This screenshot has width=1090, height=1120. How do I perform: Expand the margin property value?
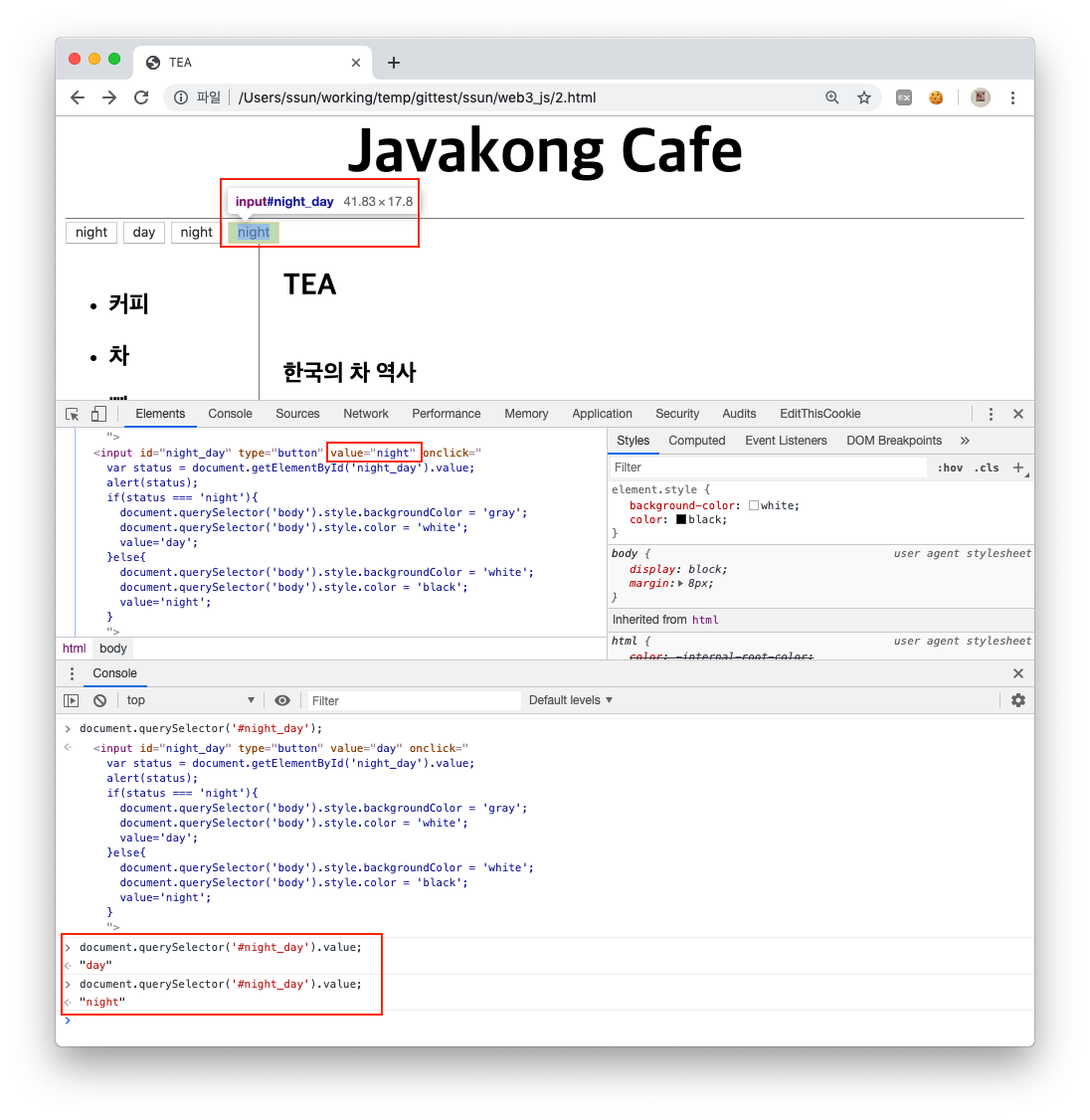680,584
